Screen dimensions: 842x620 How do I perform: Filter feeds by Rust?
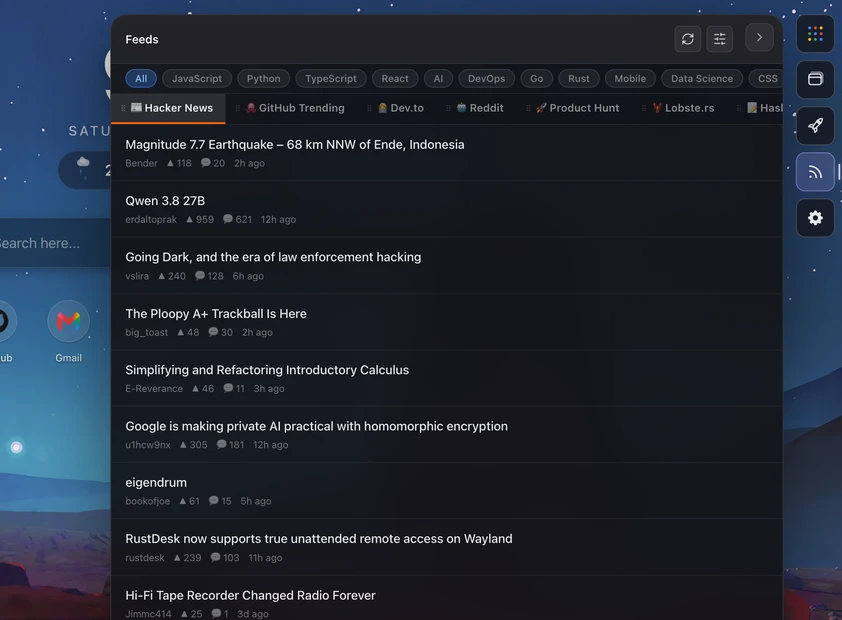pos(578,78)
